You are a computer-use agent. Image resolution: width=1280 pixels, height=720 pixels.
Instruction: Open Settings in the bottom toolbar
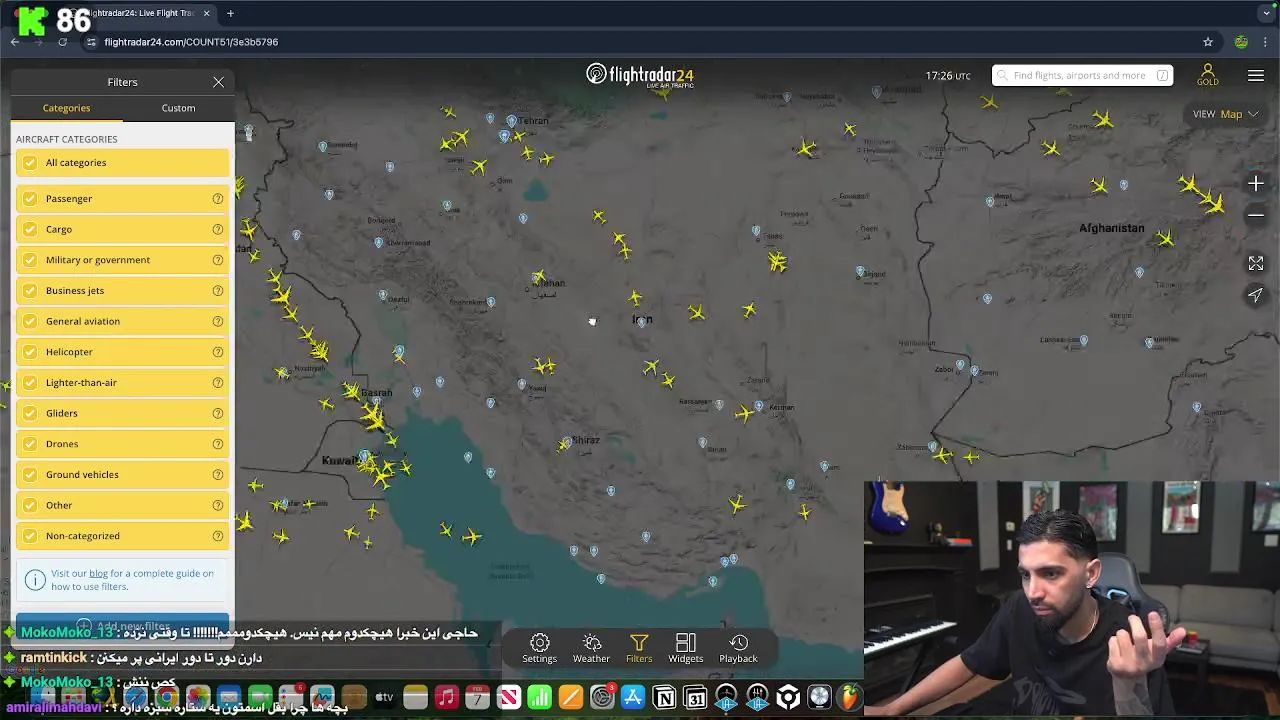point(539,648)
